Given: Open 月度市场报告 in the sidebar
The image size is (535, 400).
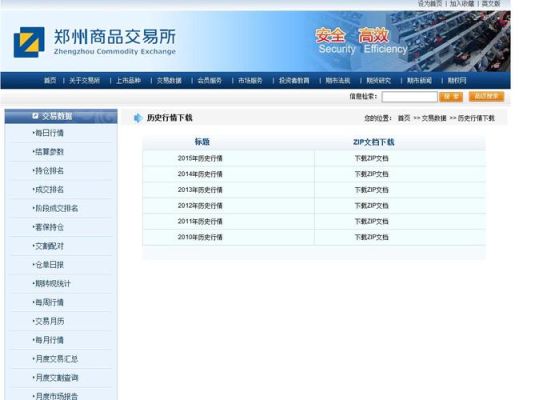Looking at the screenshot, I should pyautogui.click(x=56, y=396).
